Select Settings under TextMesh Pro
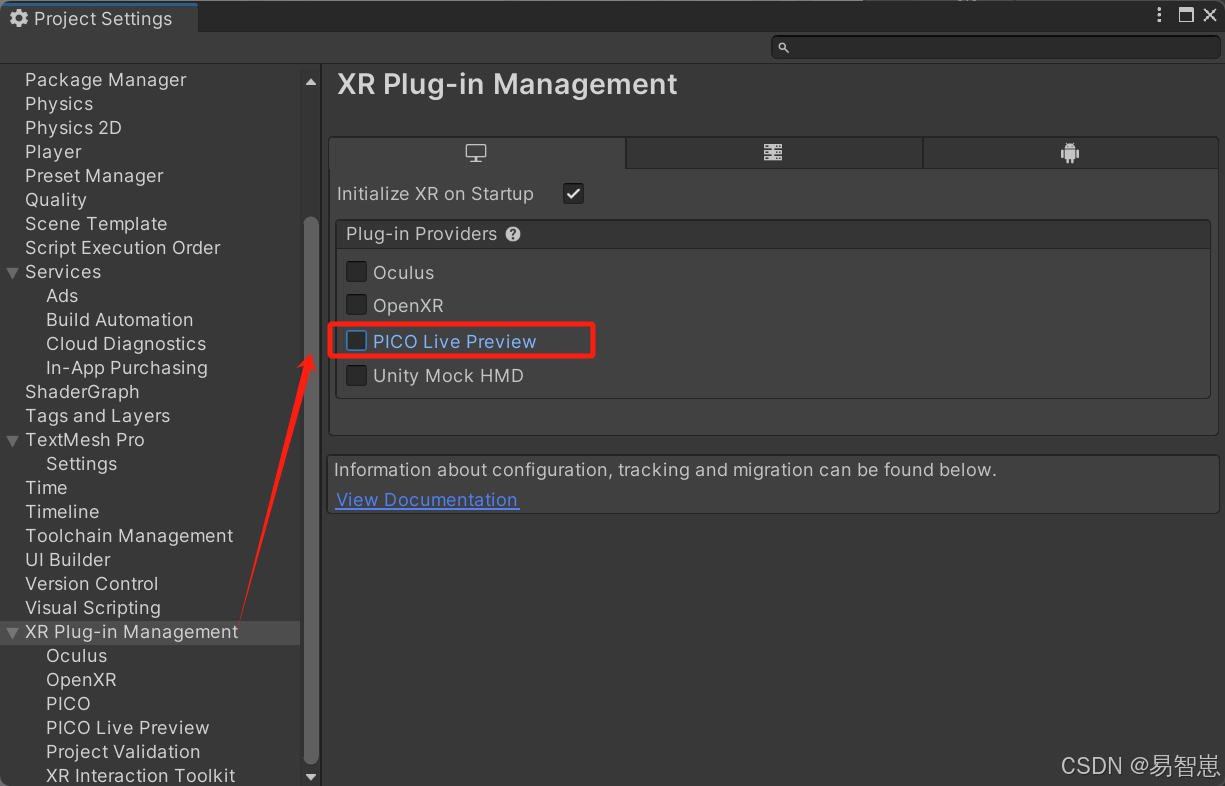The width and height of the screenshot is (1225, 786). (81, 464)
